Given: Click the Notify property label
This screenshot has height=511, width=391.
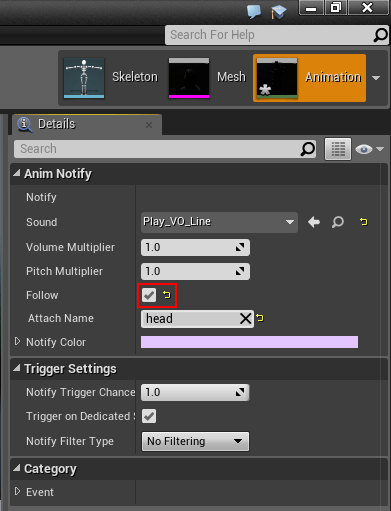Looking at the screenshot, I should click(41, 197).
